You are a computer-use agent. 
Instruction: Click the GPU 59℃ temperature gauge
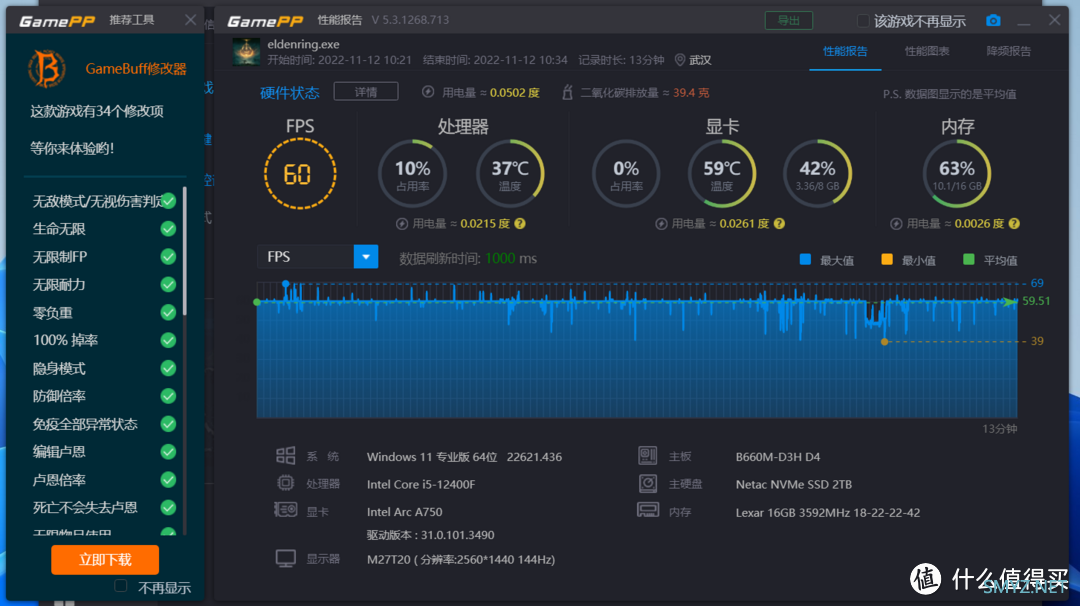tap(722, 174)
